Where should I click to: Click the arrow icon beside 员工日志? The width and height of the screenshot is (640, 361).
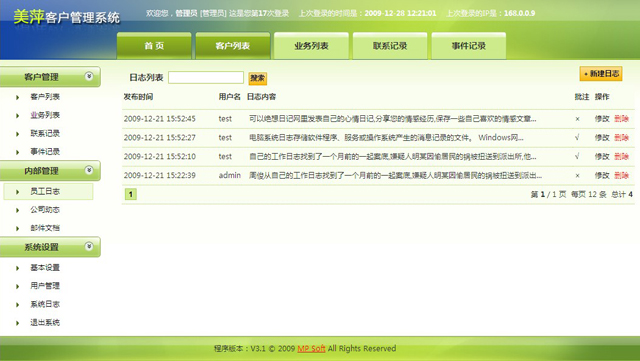pos(18,192)
